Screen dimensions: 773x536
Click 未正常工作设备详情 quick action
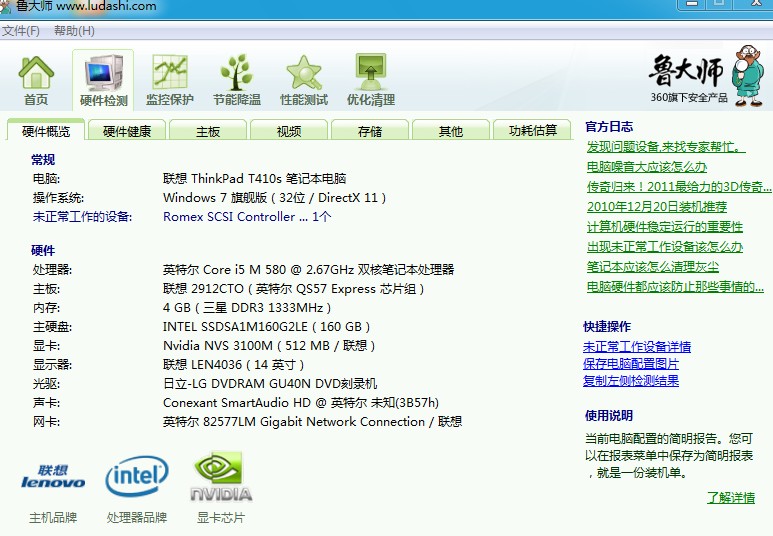tap(636, 347)
